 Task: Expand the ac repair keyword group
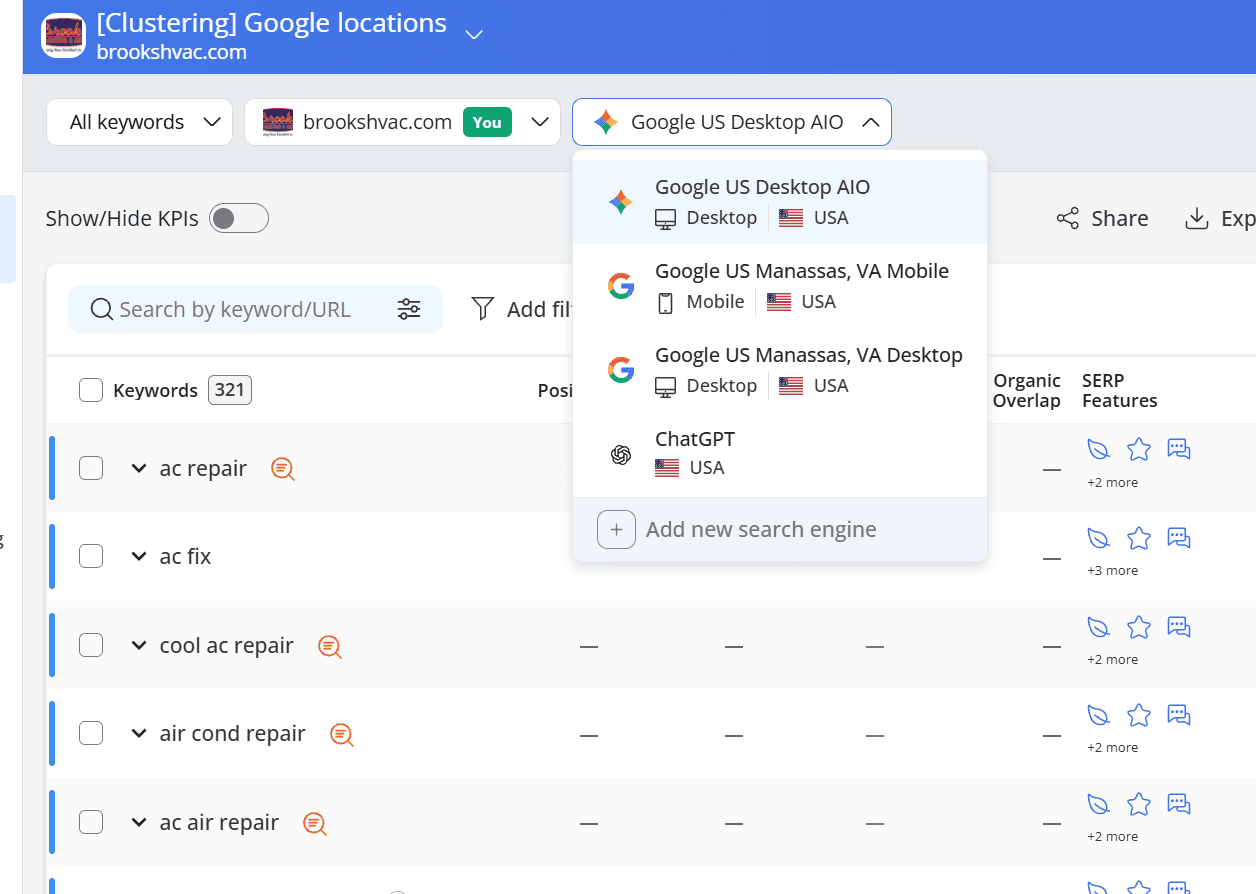(139, 468)
